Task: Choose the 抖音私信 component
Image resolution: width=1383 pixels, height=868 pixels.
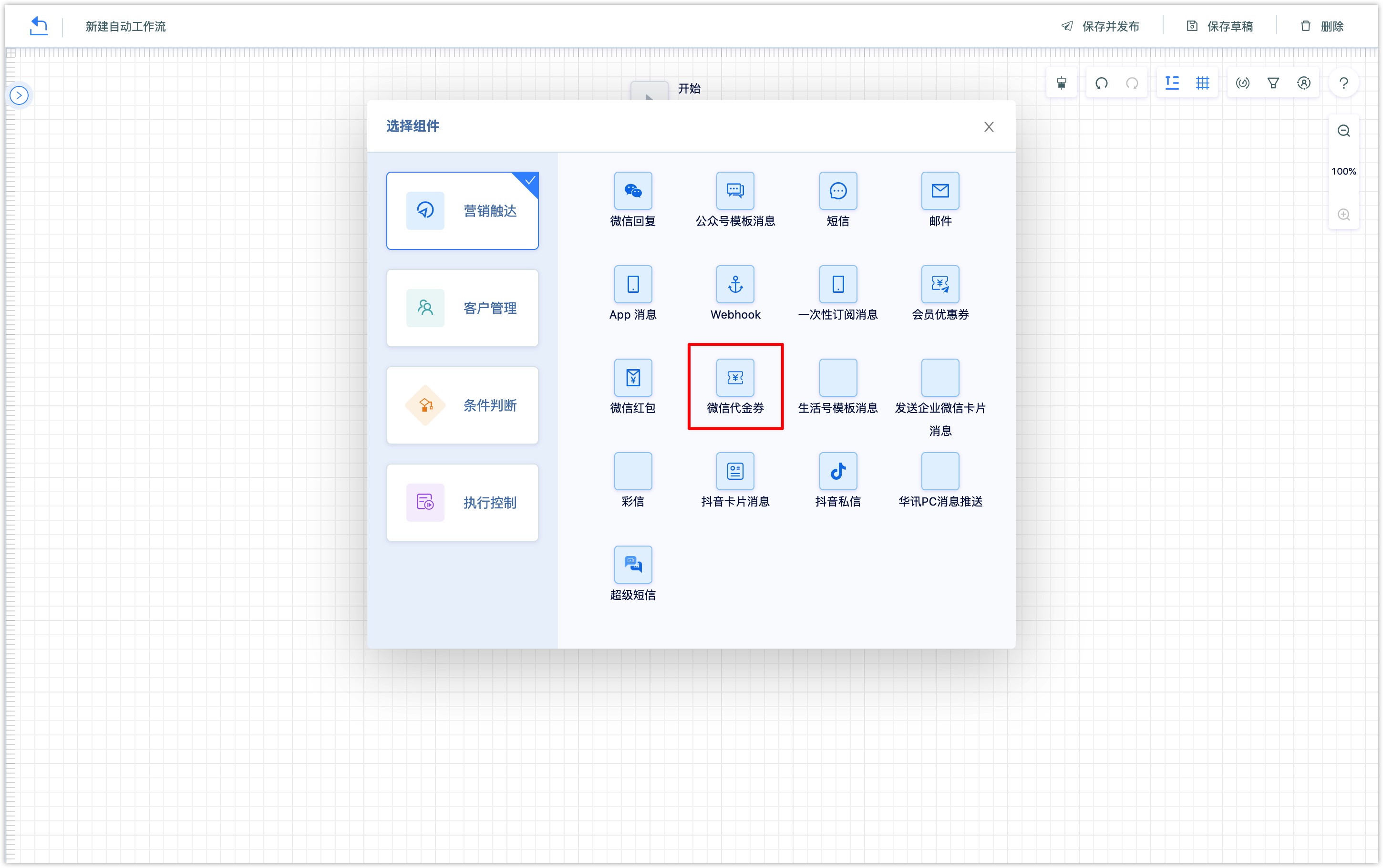Action: coord(838,481)
